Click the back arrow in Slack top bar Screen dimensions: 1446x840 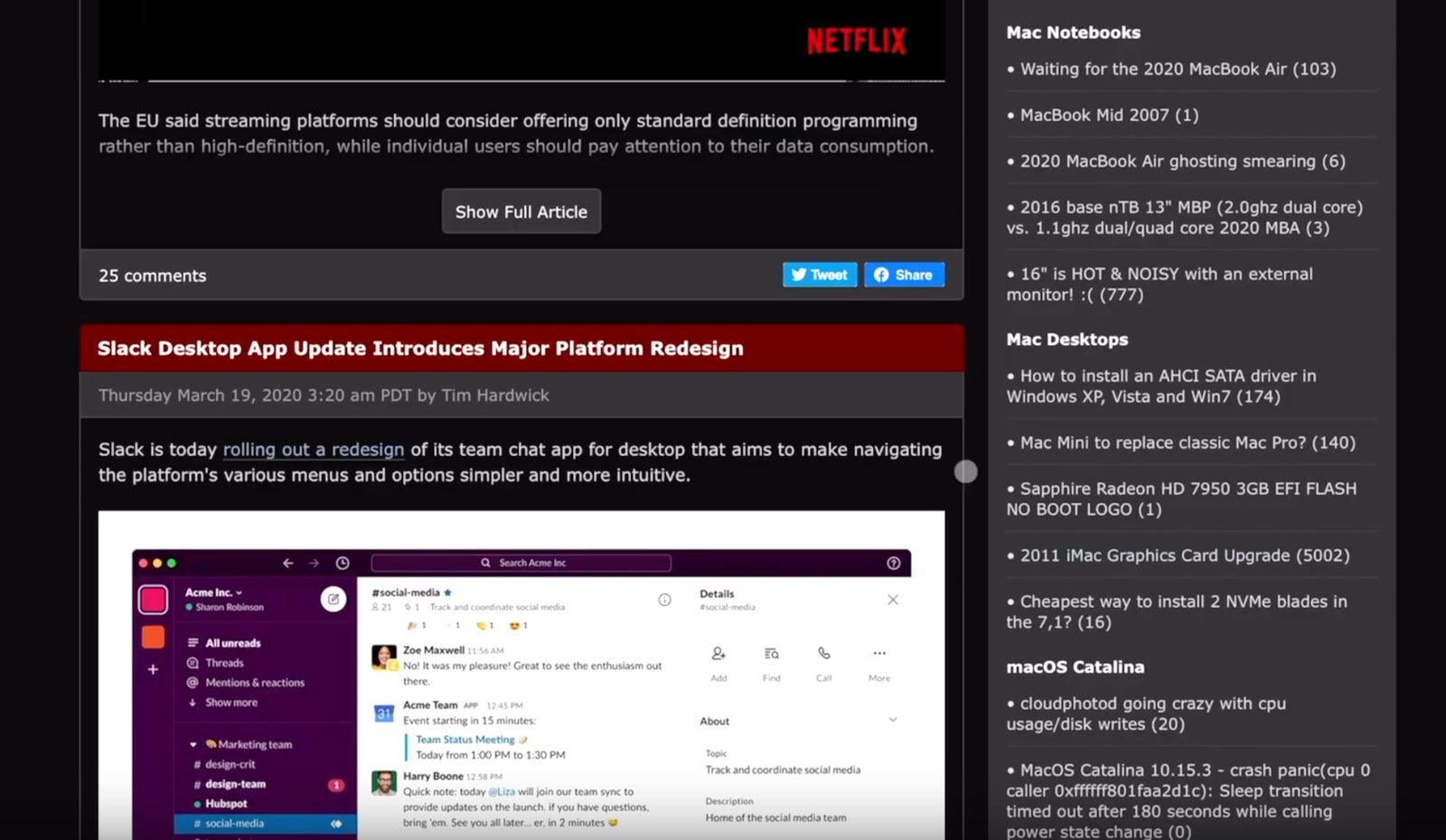coord(288,563)
